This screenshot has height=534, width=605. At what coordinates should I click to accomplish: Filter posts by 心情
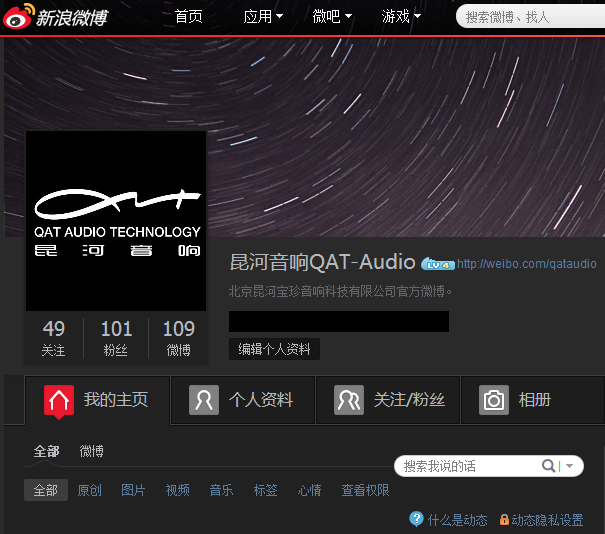point(309,490)
